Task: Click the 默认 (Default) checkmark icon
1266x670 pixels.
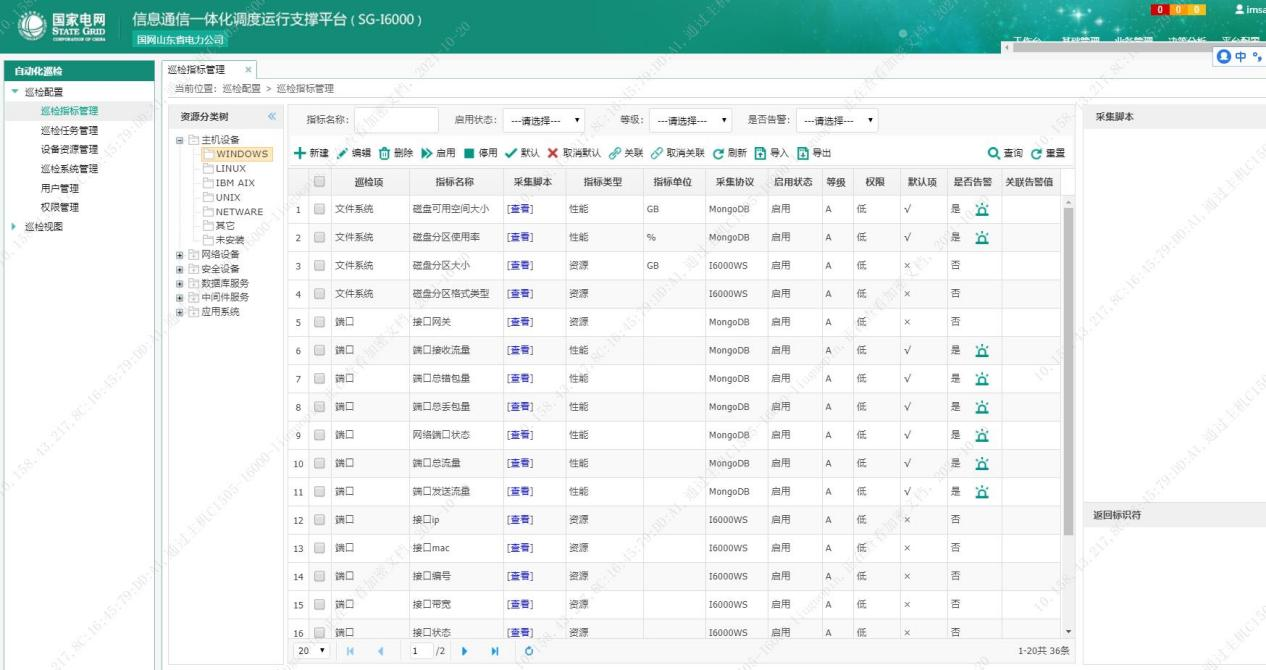Action: point(510,153)
